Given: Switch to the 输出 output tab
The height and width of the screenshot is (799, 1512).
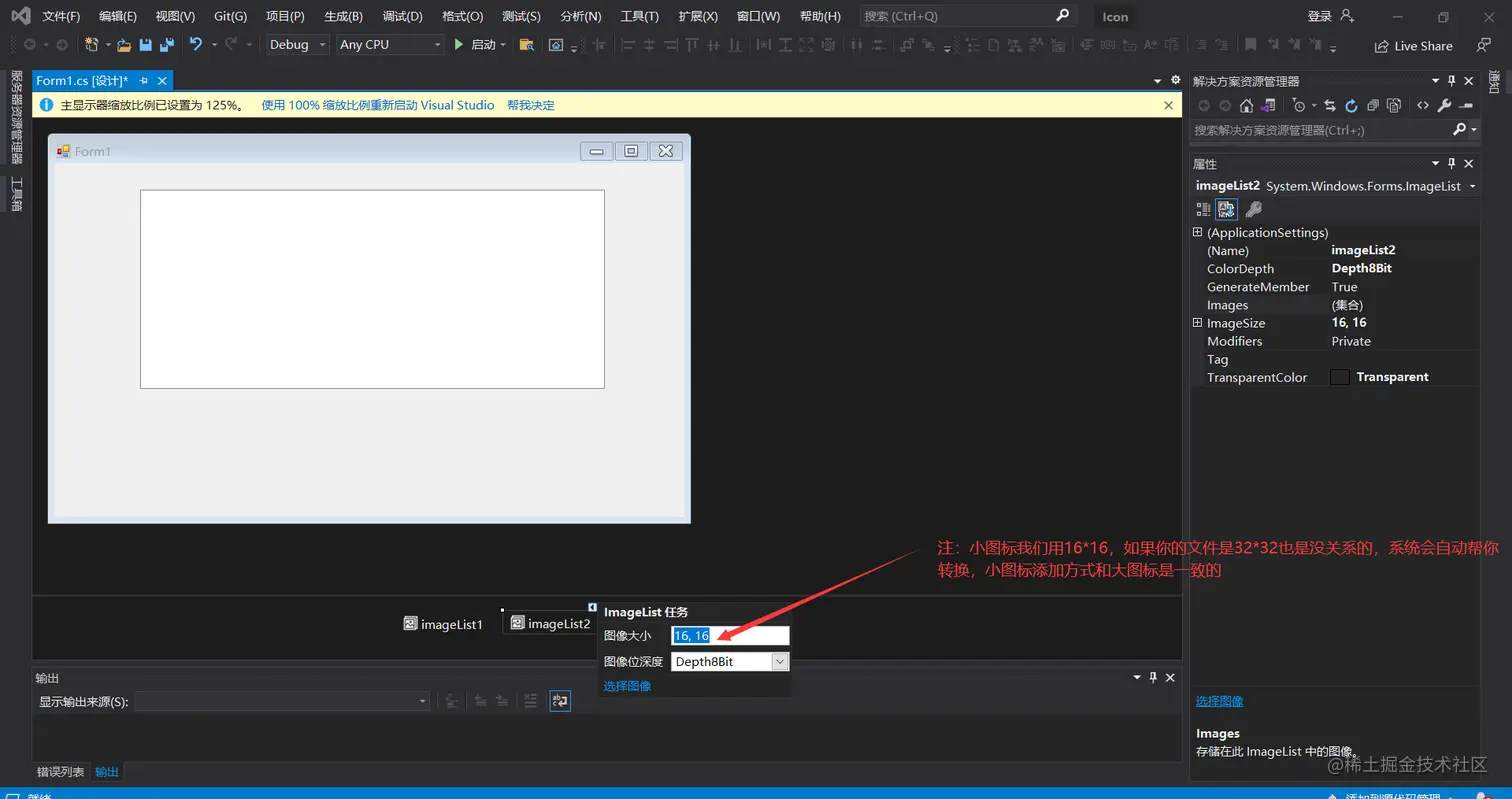Looking at the screenshot, I should point(106,772).
